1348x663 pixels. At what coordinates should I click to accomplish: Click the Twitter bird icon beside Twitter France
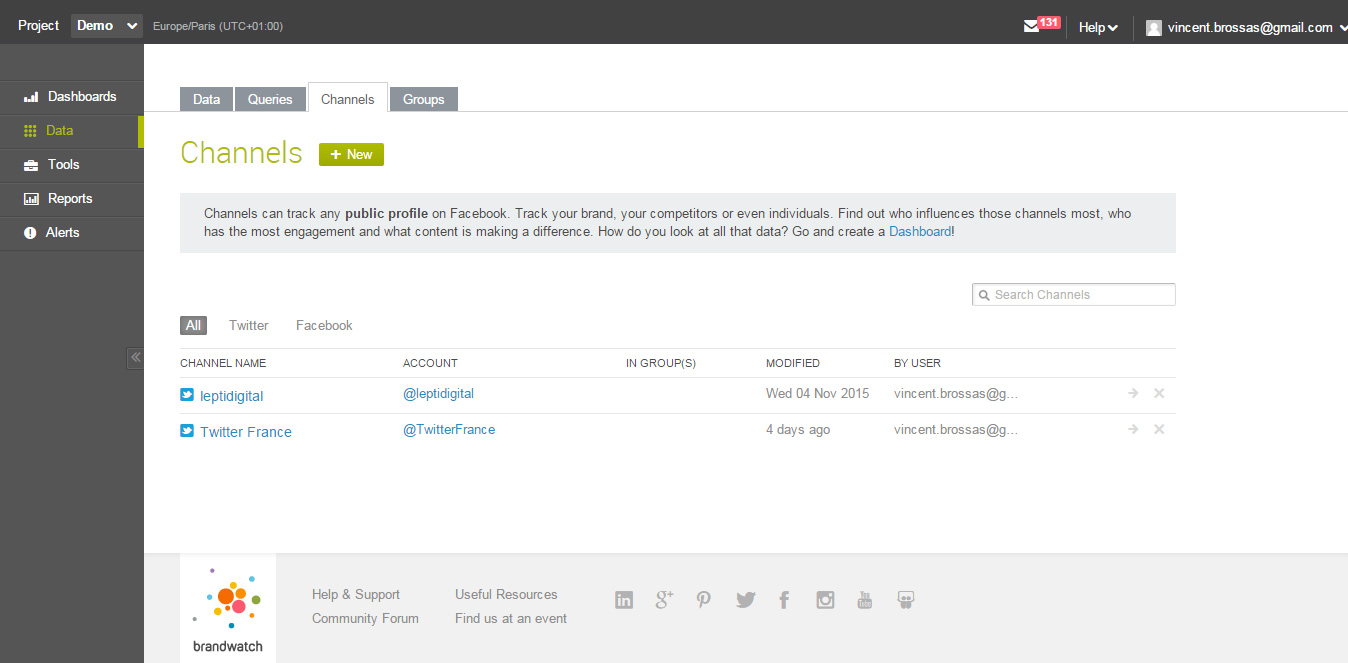[187, 431]
